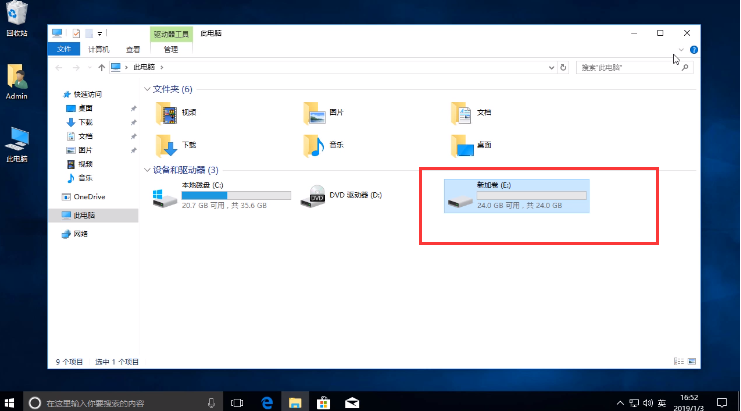
Task: Open the 文件 (File) menu tab
Action: 65,49
